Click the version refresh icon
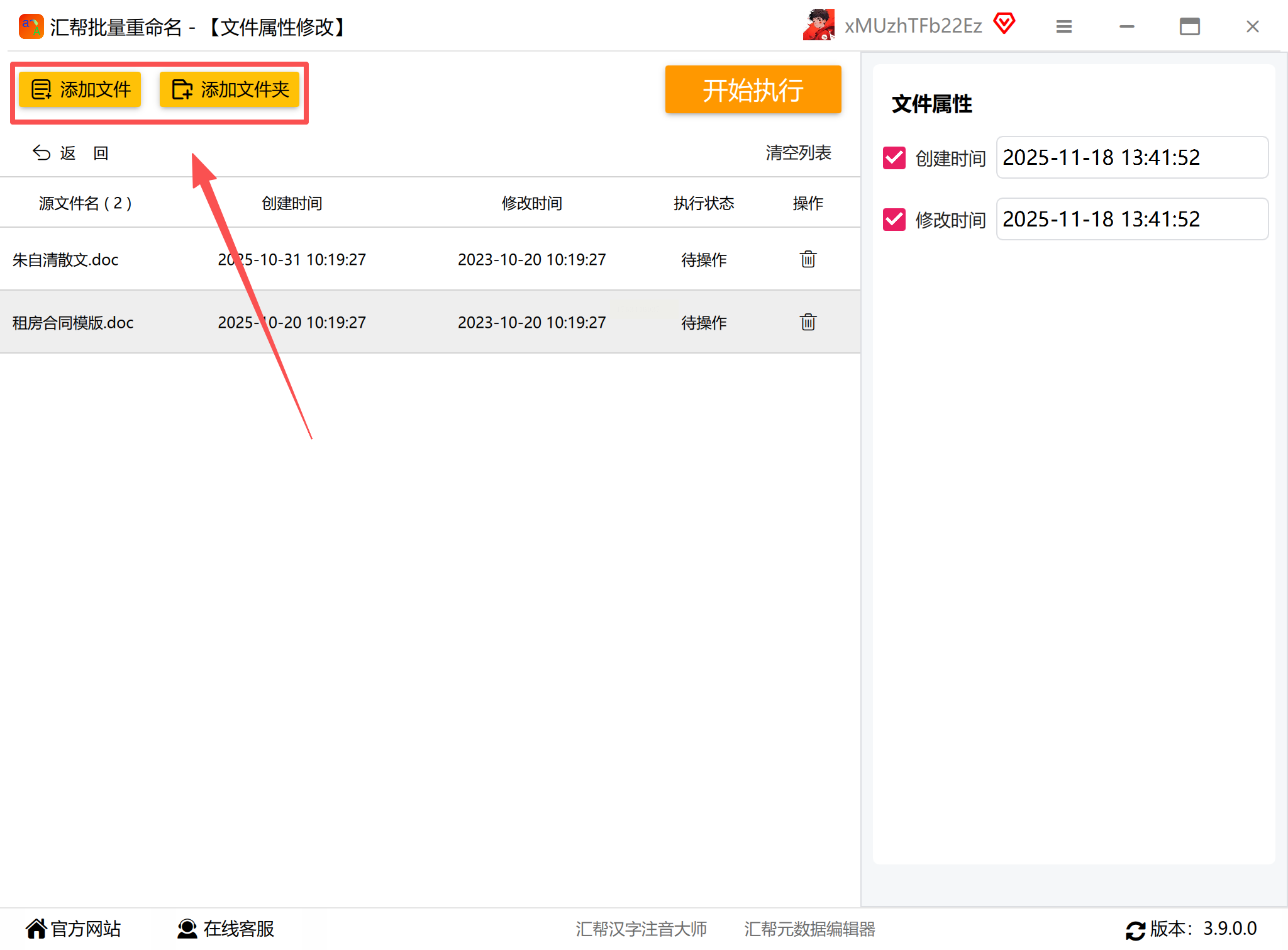 (1135, 930)
